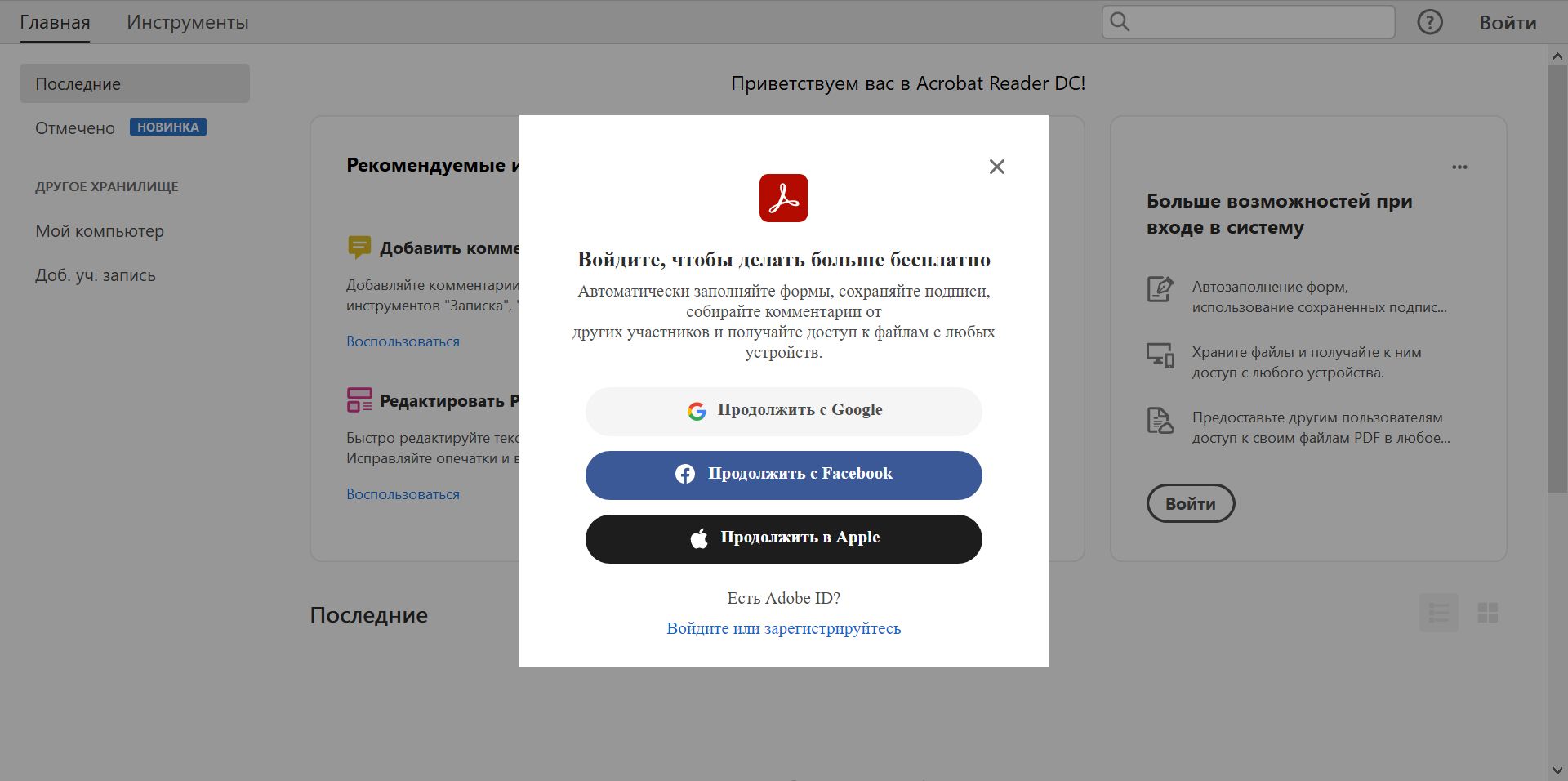Open the three-dot options menu

[x=1459, y=167]
